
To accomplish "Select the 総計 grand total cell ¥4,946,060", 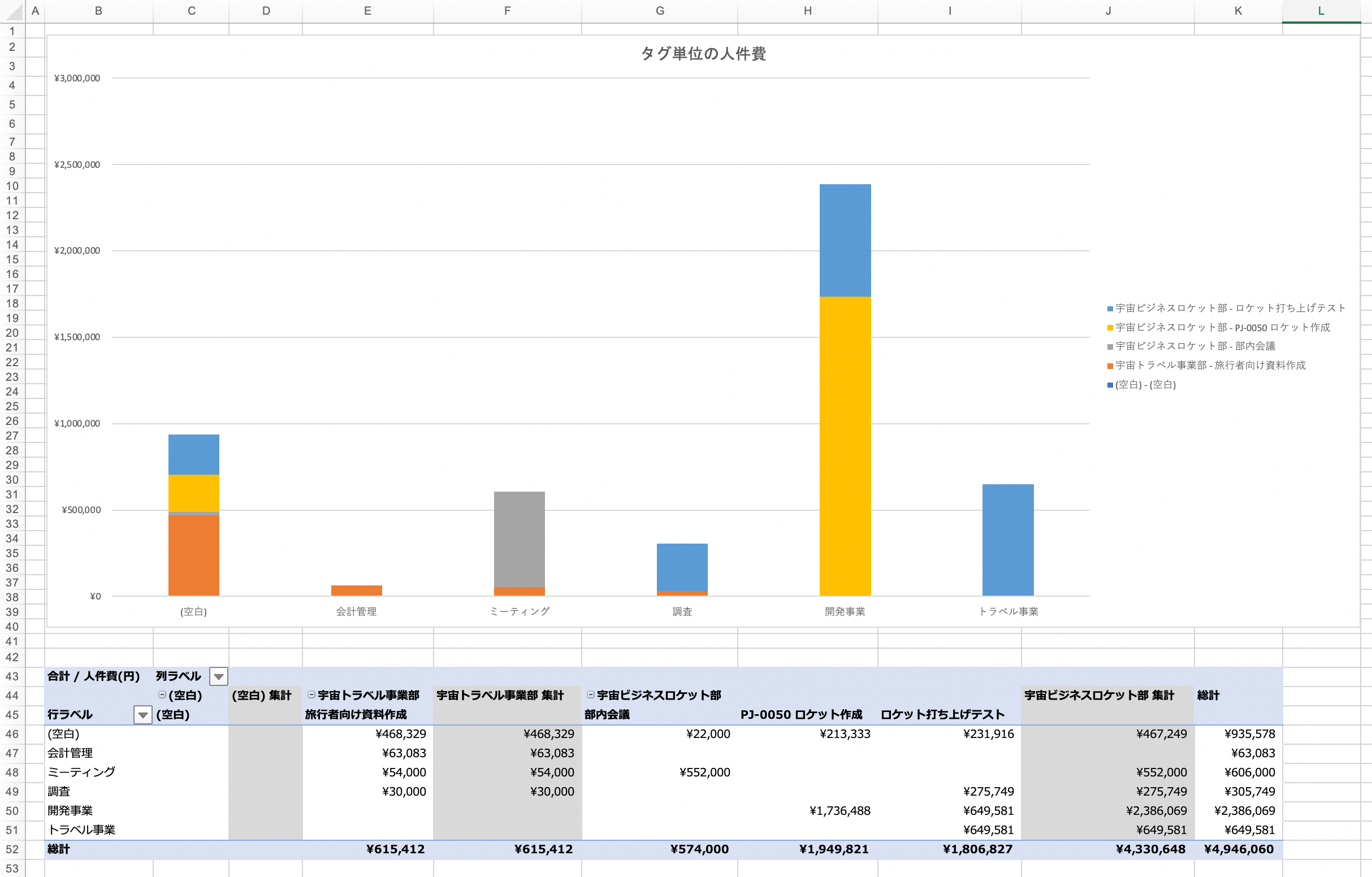I will tap(1239, 849).
